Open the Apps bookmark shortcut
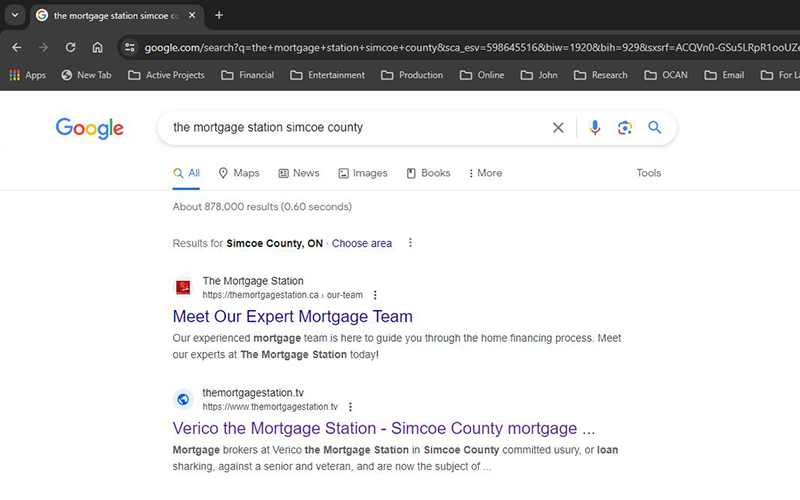Image resolution: width=800 pixels, height=500 pixels. tap(28, 75)
